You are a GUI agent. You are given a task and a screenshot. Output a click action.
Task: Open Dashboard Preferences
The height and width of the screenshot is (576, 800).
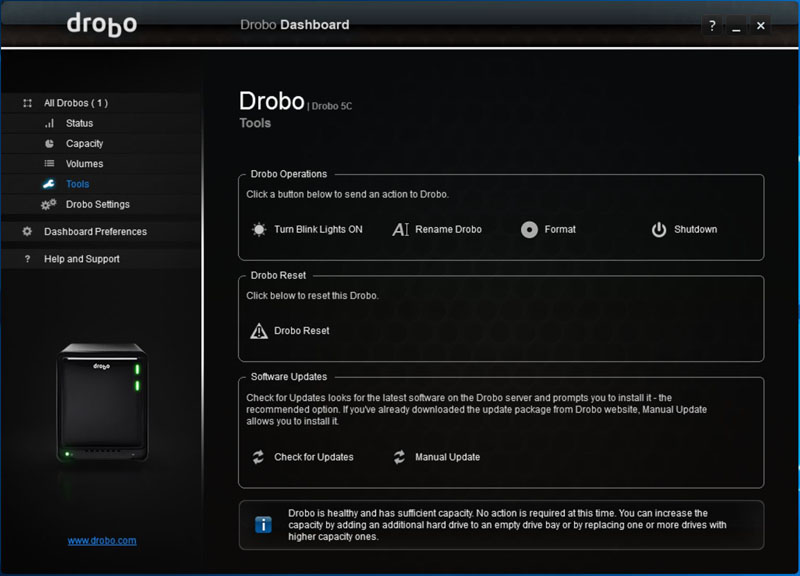(95, 232)
